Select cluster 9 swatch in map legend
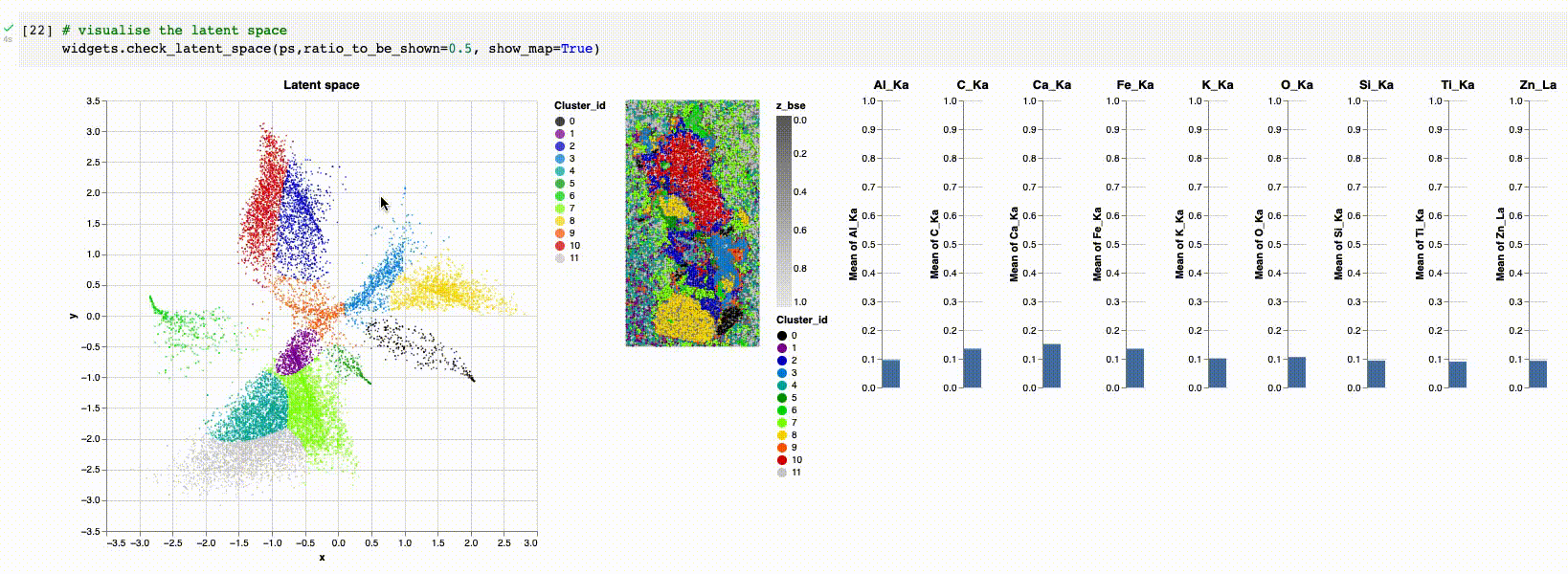 (x=782, y=448)
